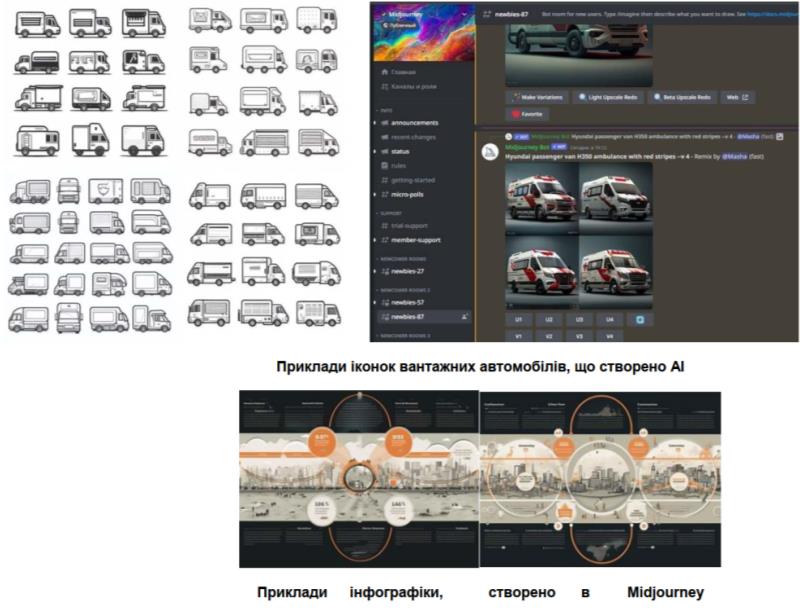Collapse the NEWCOMER ROOMS 2 category
The width and height of the screenshot is (801, 616).
click(x=405, y=290)
